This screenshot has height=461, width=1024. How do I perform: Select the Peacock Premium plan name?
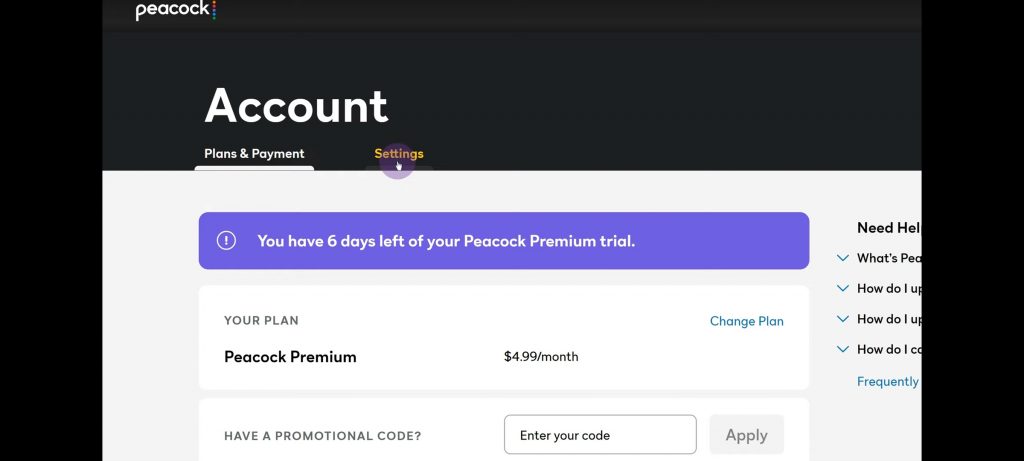(x=290, y=357)
